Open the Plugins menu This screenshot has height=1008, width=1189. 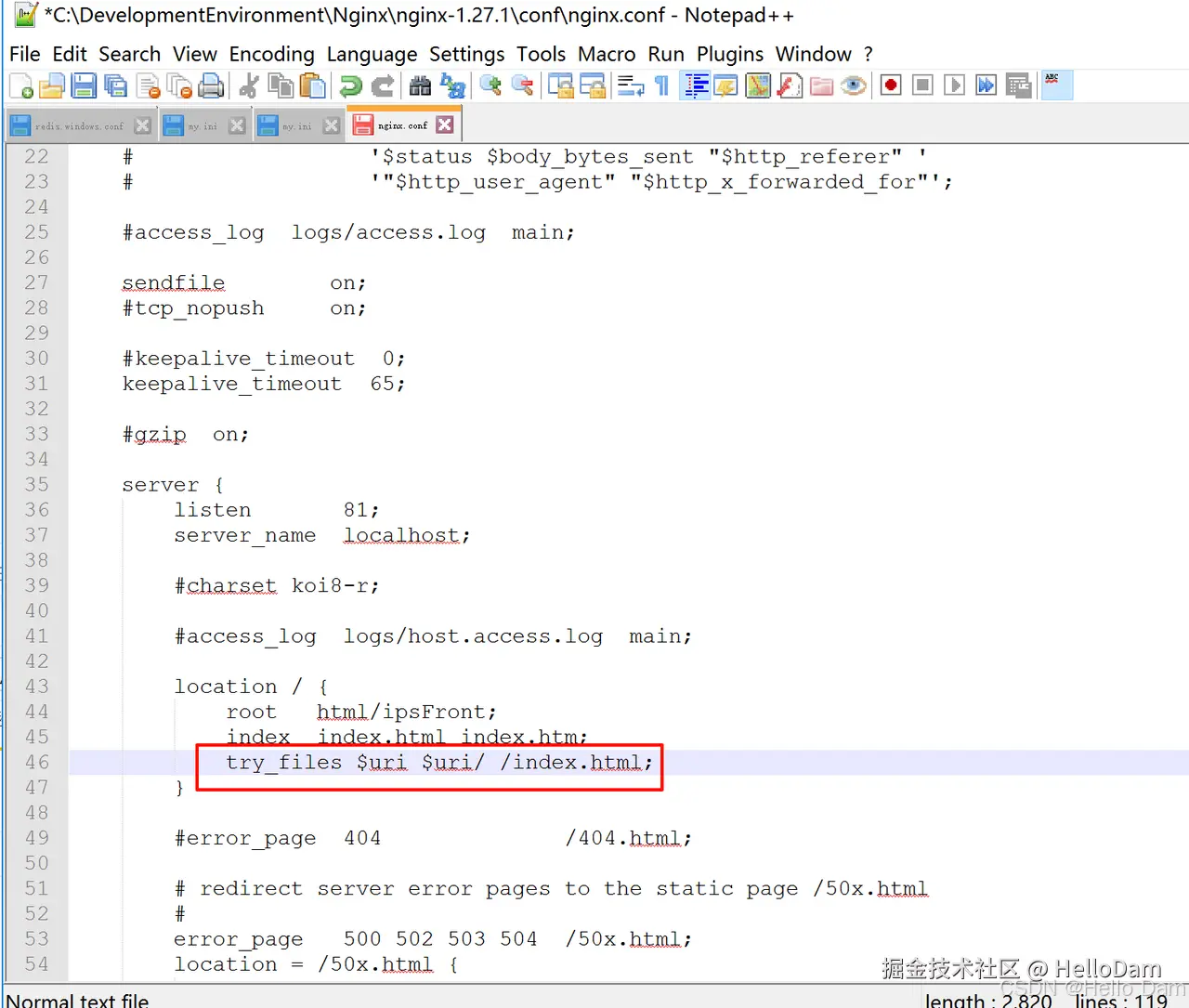click(x=730, y=54)
